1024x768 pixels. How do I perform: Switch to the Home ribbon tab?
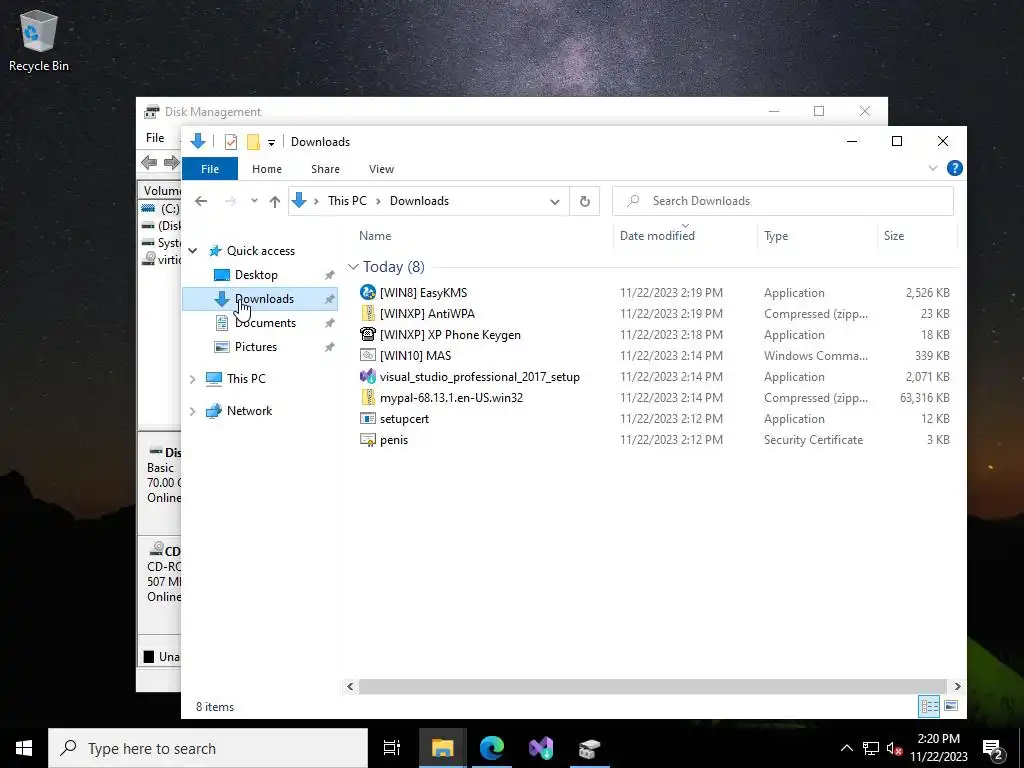pyautogui.click(x=266, y=168)
